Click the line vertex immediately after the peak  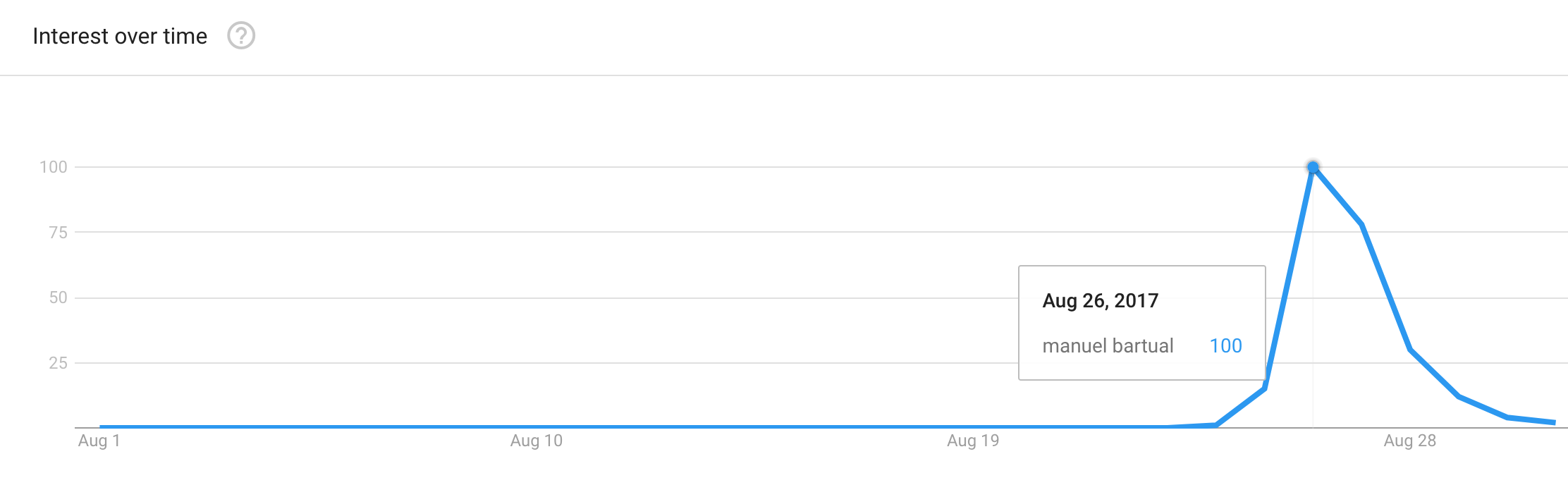pyautogui.click(x=1361, y=225)
